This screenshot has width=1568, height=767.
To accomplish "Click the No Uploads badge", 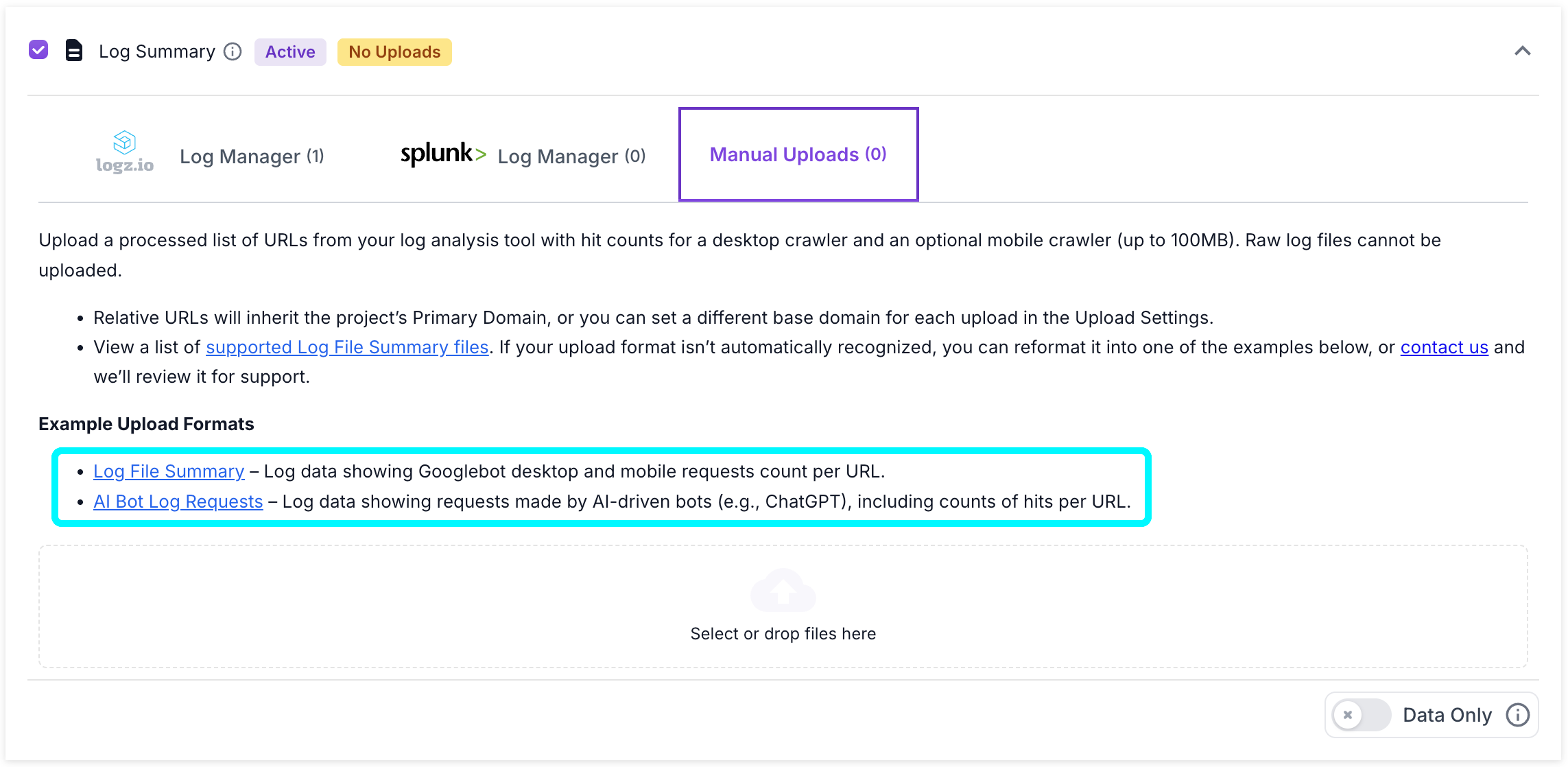I will [394, 51].
